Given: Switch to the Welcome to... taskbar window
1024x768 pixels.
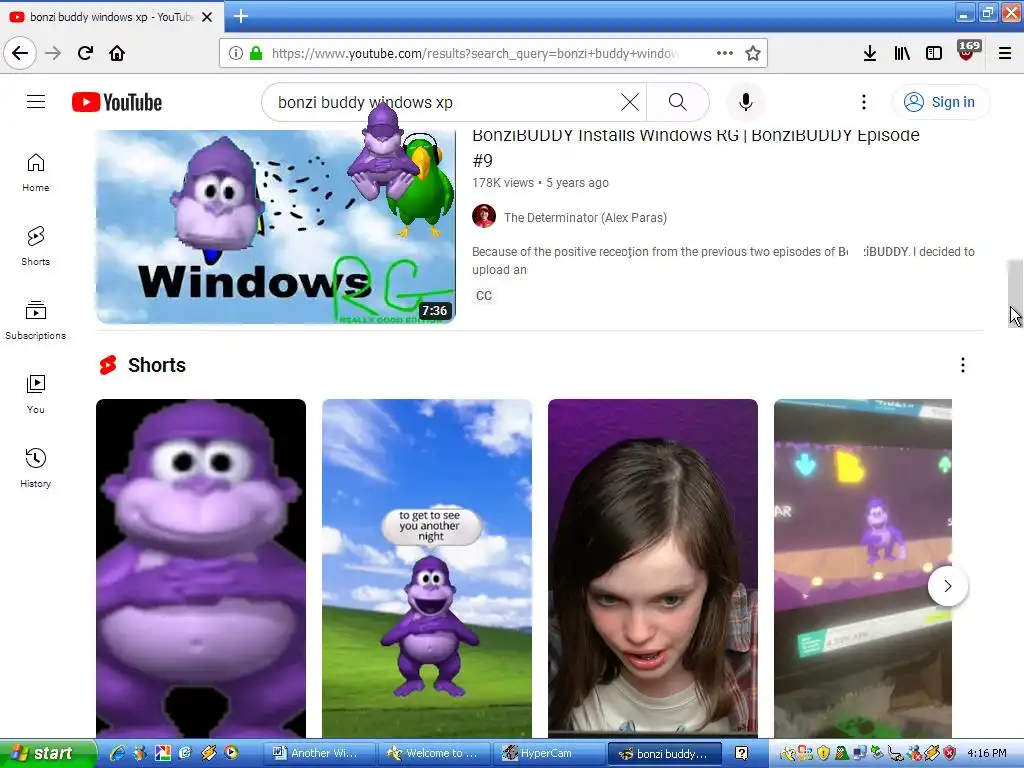Looking at the screenshot, I should point(434,753).
